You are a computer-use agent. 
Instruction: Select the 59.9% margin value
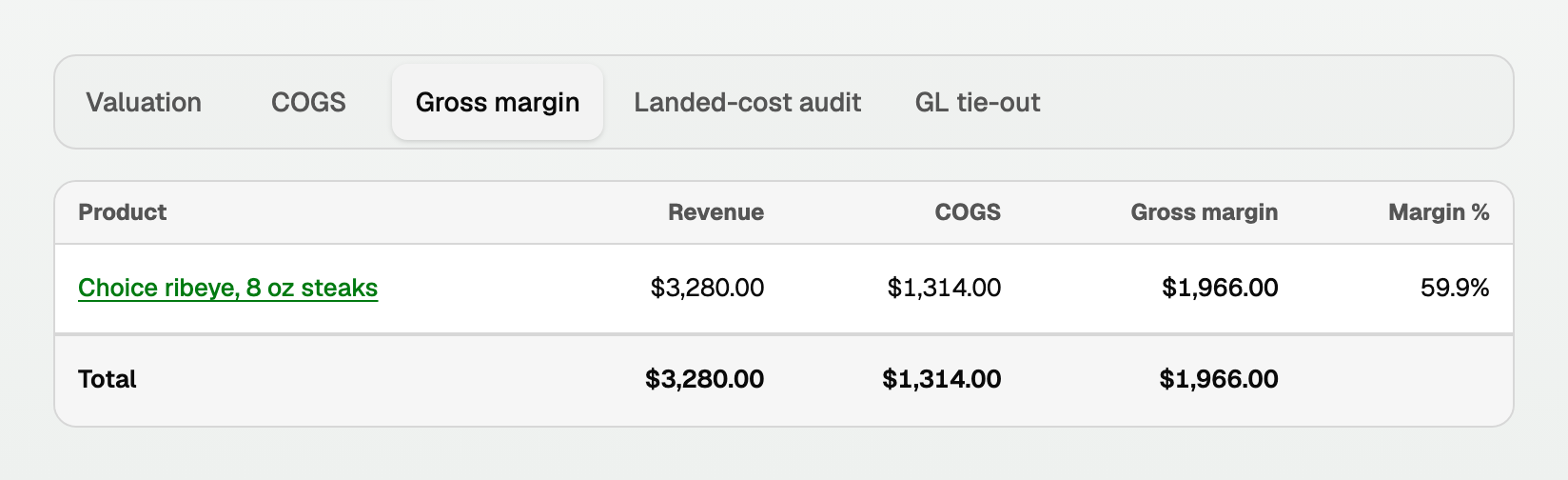pos(1455,288)
